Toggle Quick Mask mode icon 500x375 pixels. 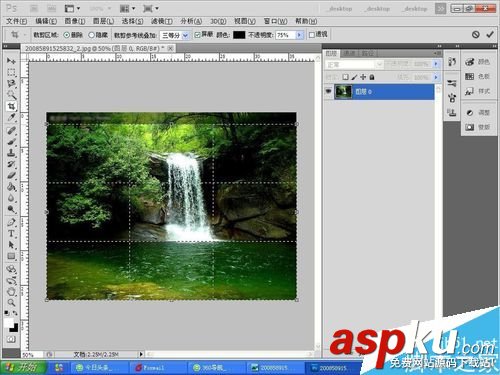(x=11, y=339)
